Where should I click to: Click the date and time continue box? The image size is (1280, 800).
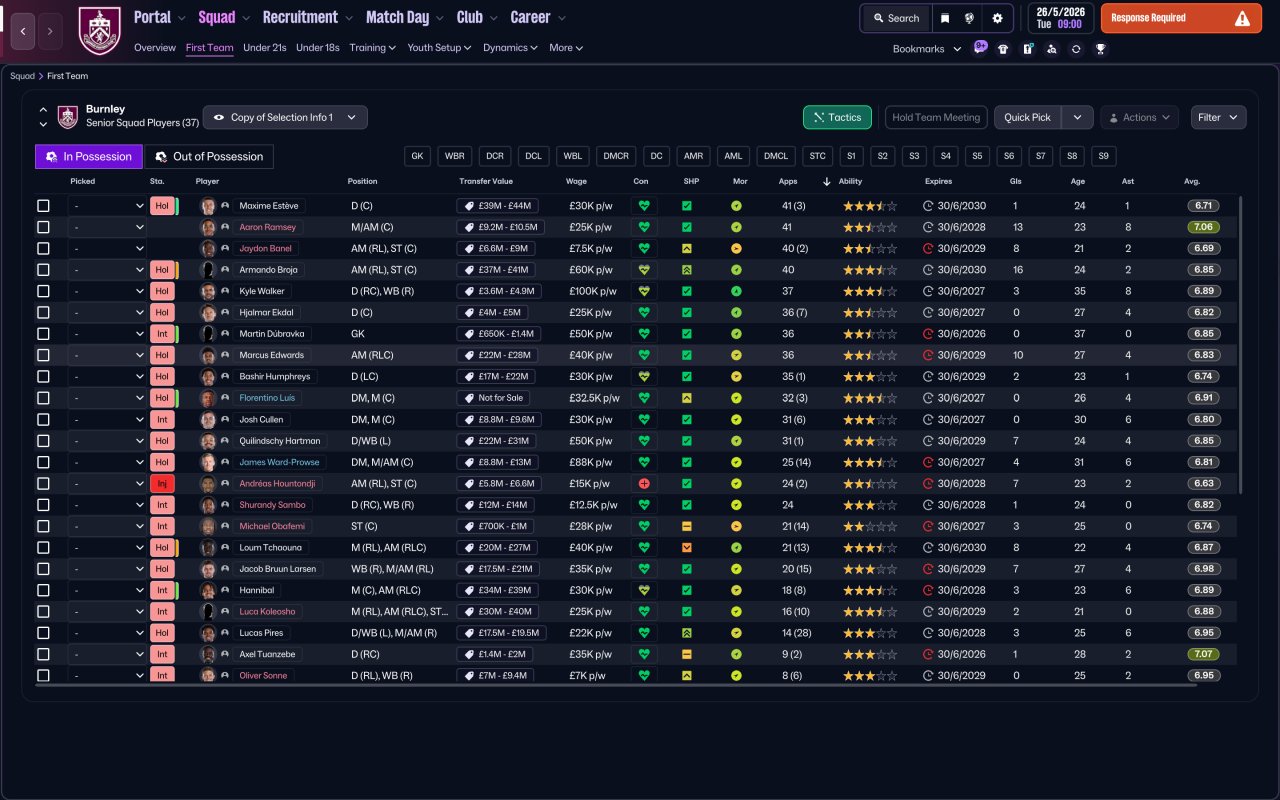pyautogui.click(x=1059, y=18)
